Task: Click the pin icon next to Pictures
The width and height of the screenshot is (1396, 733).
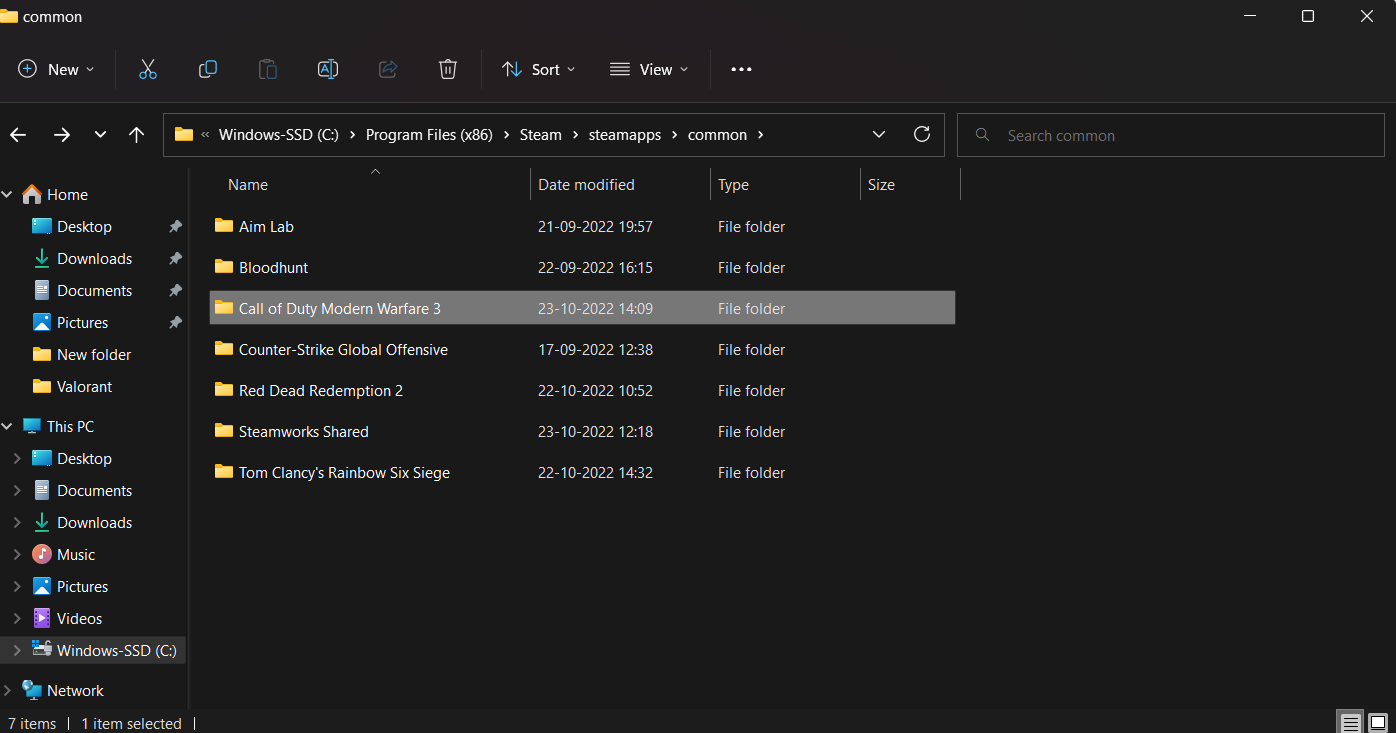Action: pyautogui.click(x=175, y=323)
